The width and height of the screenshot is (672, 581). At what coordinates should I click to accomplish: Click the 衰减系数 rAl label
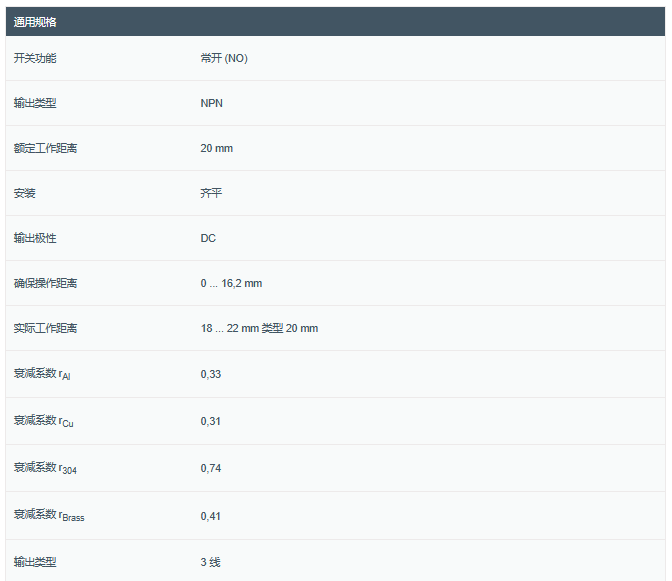[42, 374]
